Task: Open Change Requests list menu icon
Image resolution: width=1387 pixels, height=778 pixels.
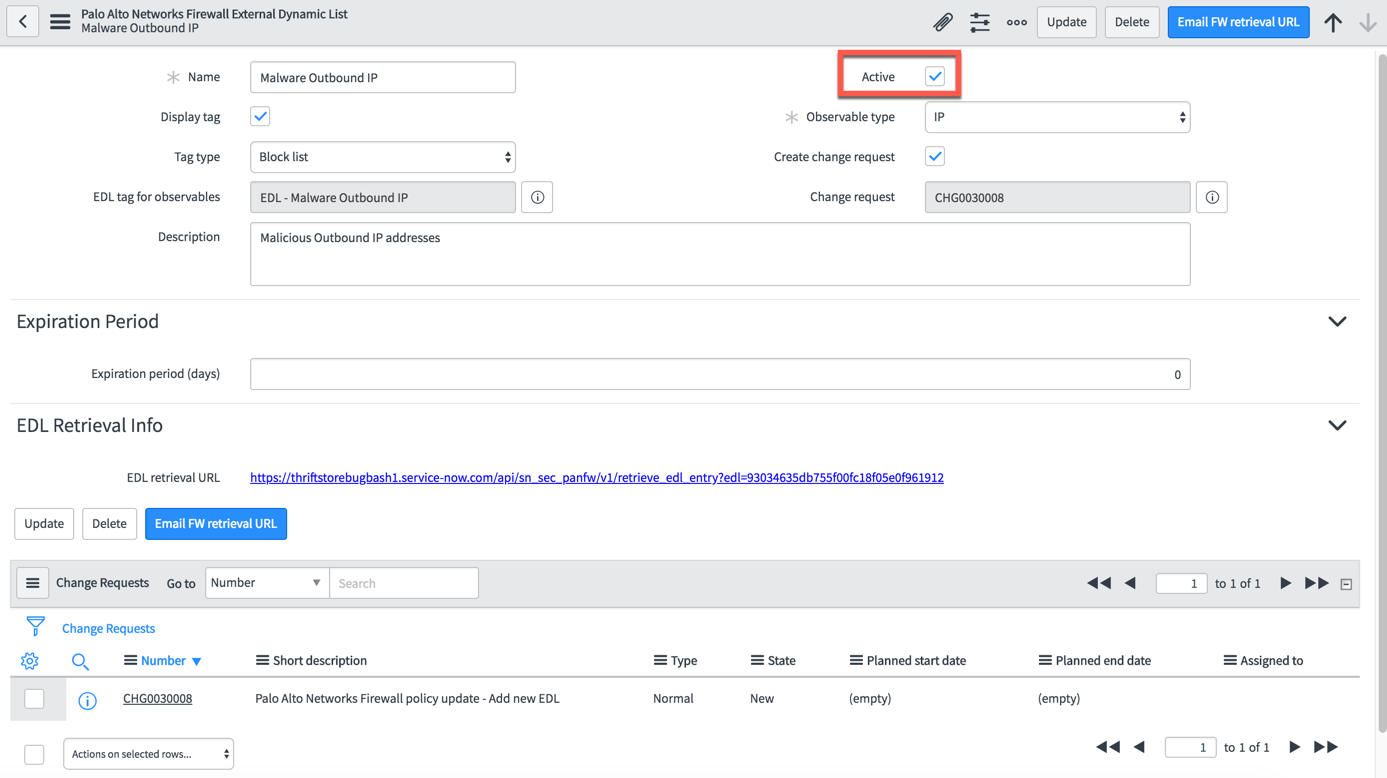Action: point(33,583)
